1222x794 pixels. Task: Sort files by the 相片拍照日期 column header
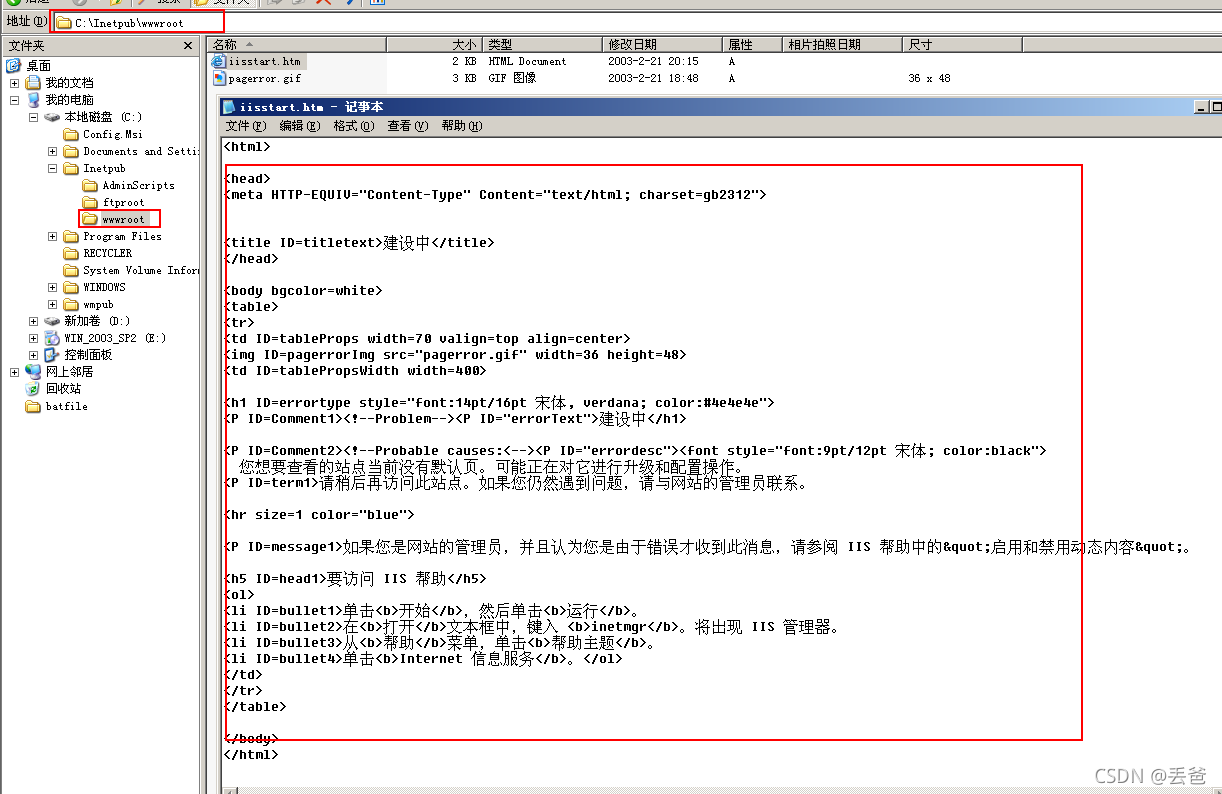[843, 44]
